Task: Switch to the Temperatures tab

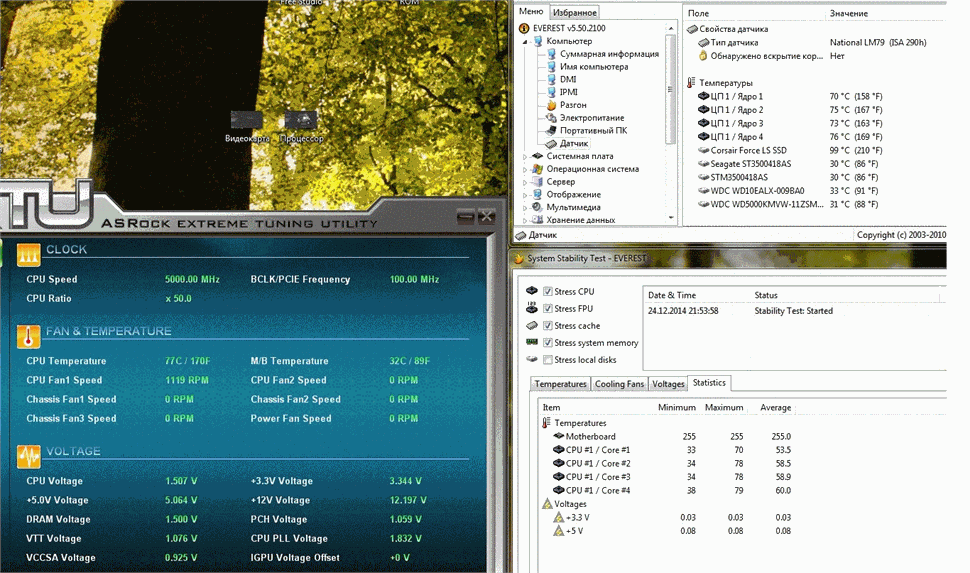Action: coord(560,384)
